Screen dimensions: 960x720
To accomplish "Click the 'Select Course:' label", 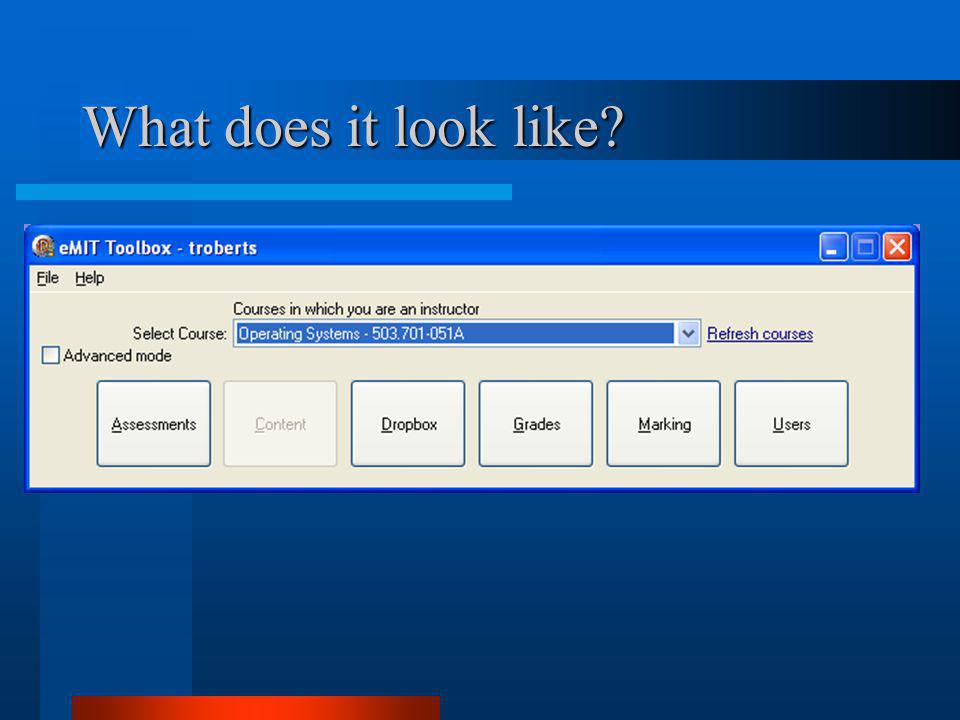I will tap(179, 334).
